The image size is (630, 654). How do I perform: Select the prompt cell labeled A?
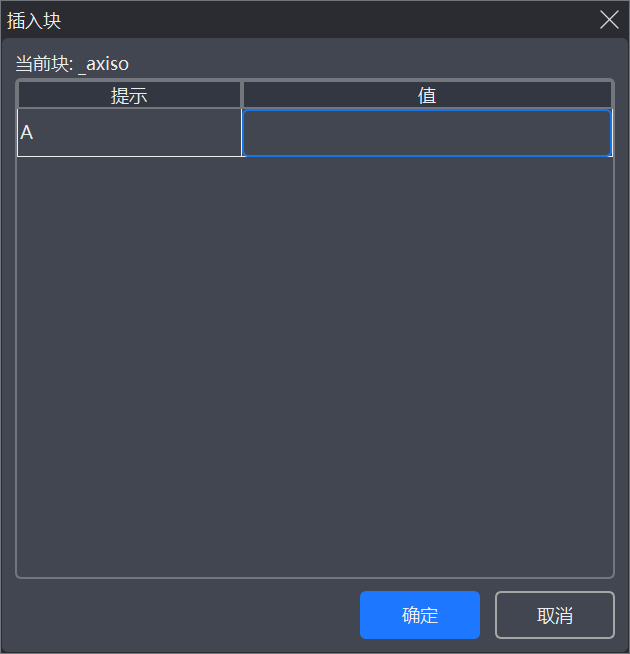129,133
